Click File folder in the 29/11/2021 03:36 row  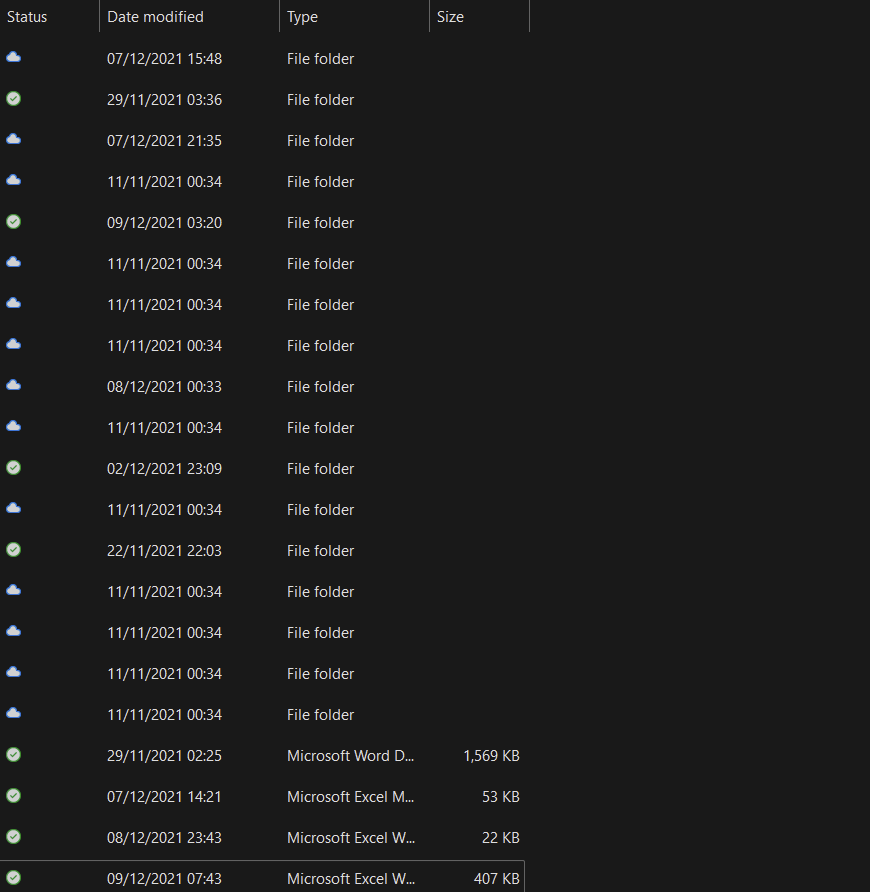[x=320, y=100]
